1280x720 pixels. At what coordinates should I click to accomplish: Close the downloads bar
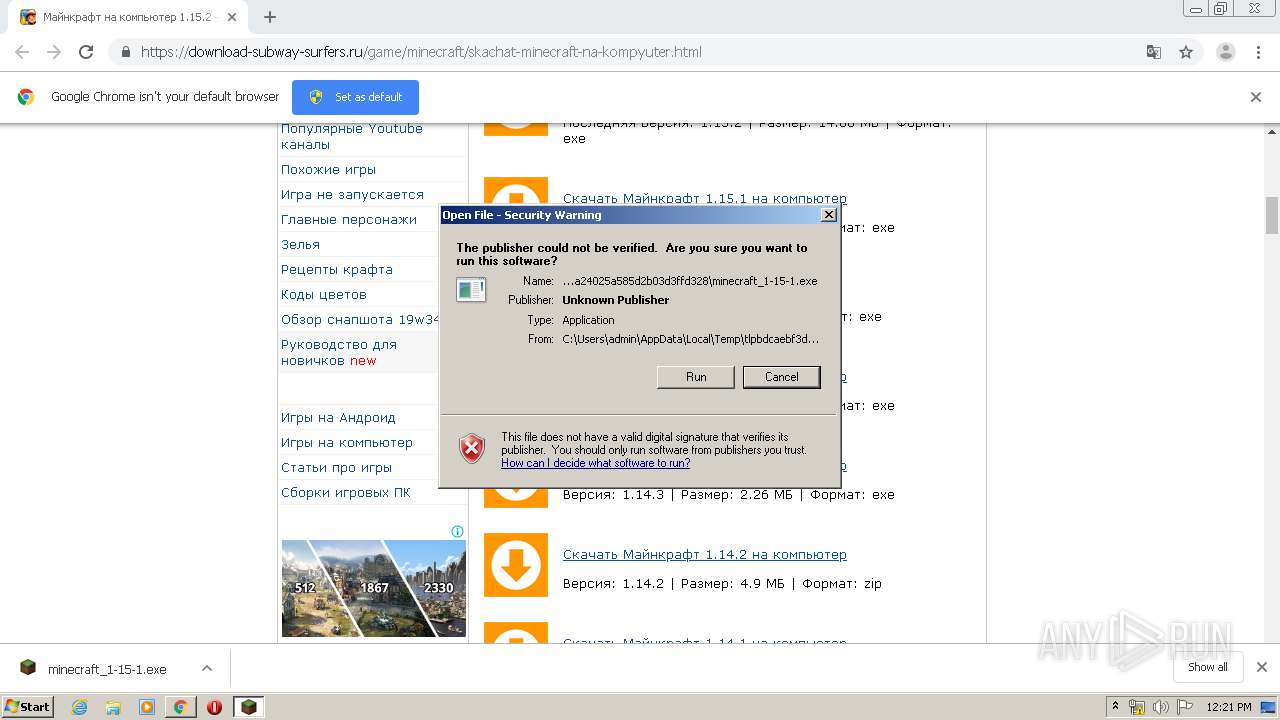(1261, 667)
